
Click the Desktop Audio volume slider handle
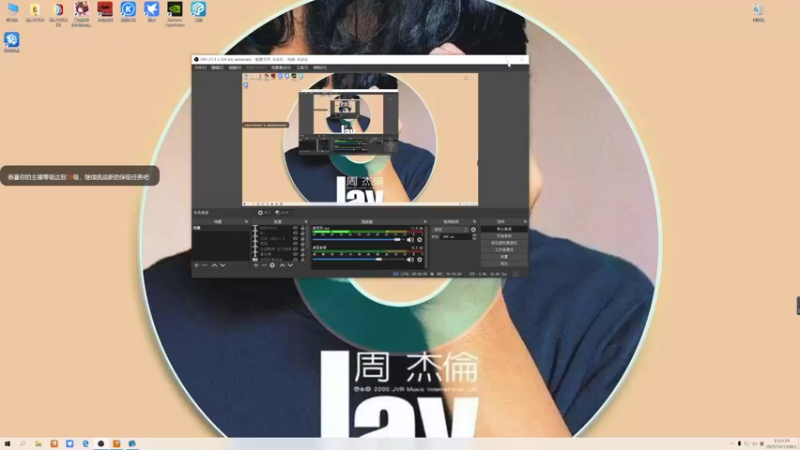379,260
